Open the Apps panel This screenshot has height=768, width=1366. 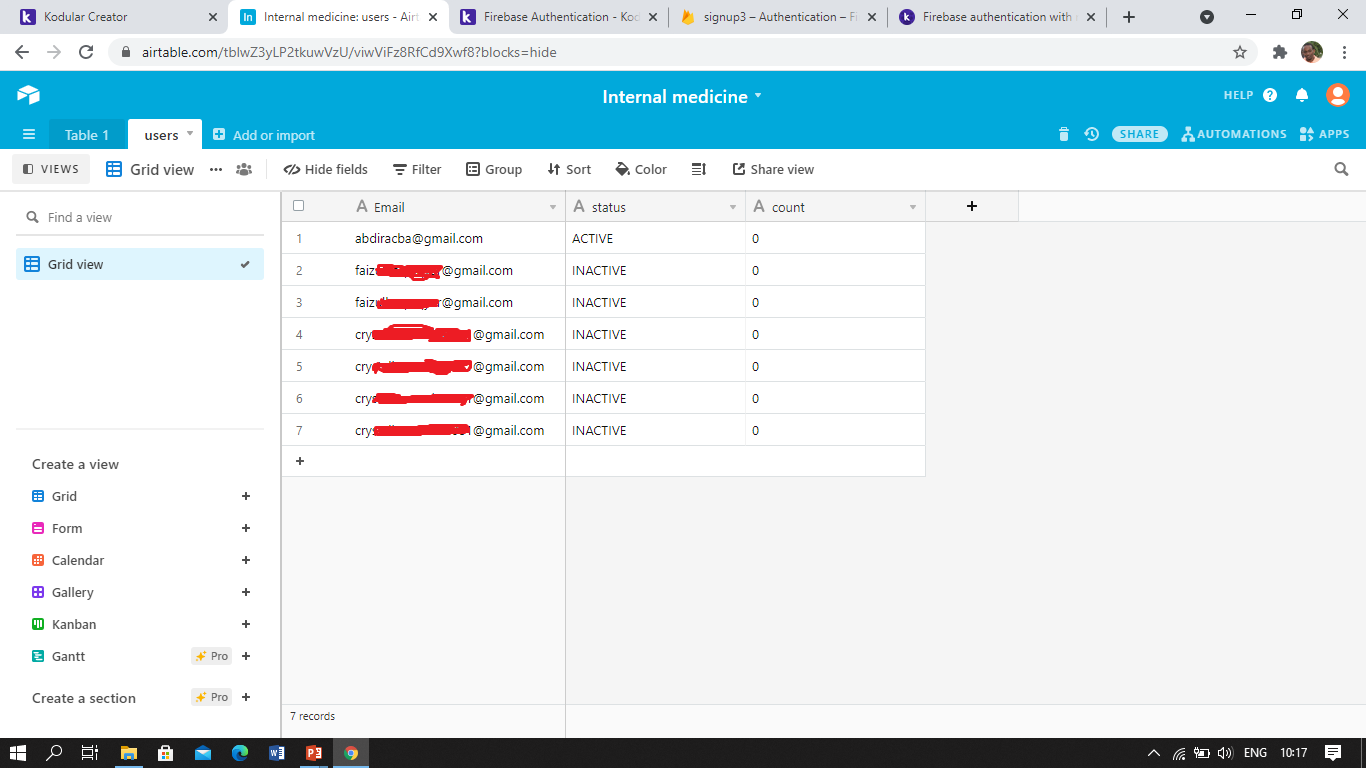[1324, 133]
